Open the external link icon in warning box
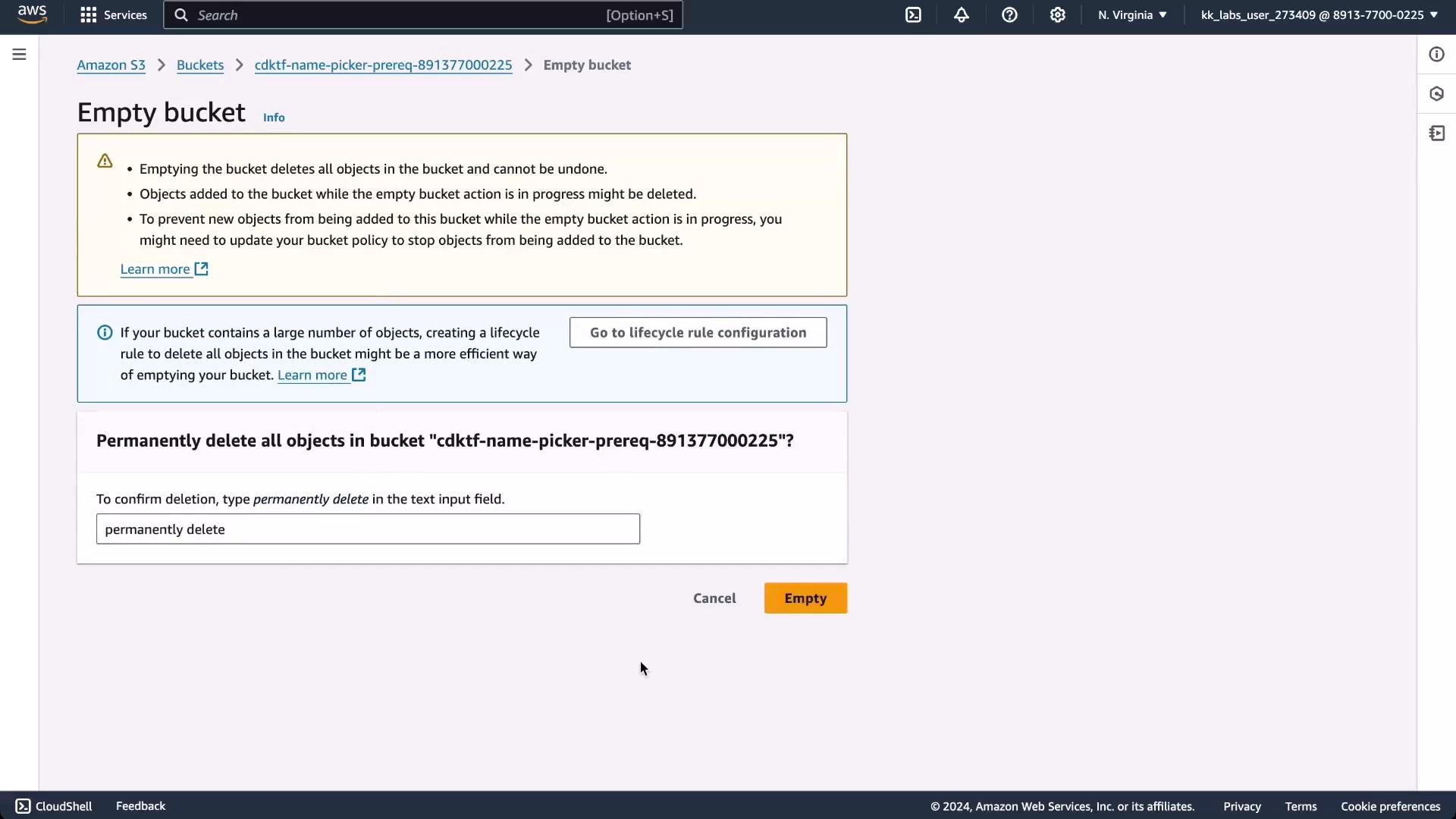The width and height of the screenshot is (1456, 819). (201, 269)
